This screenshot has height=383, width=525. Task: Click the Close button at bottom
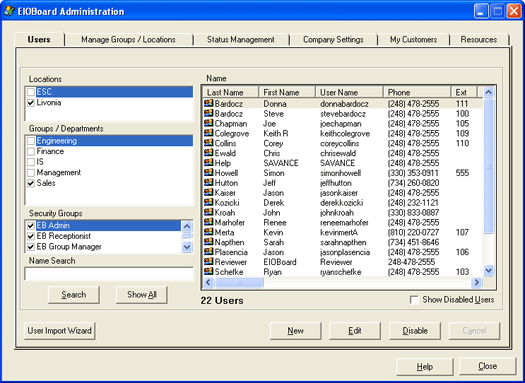[x=488, y=366]
